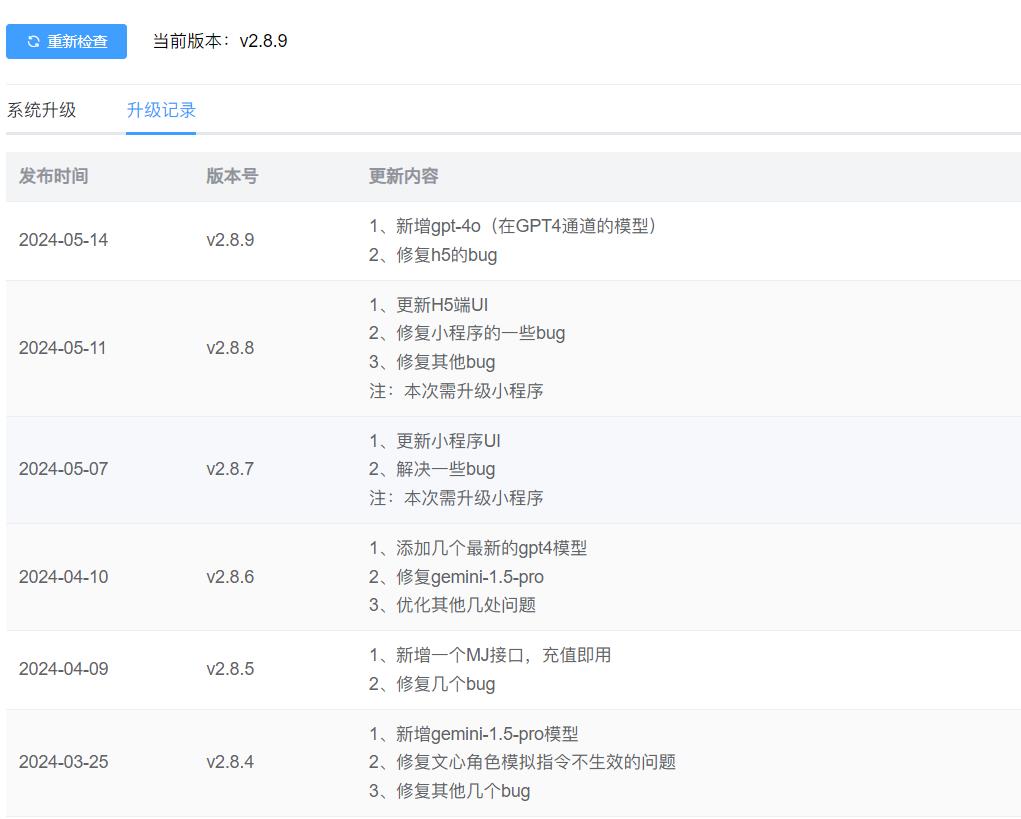Switch to the 系统升级 tab
Viewport: 1021px width, 819px height.
tap(42, 110)
